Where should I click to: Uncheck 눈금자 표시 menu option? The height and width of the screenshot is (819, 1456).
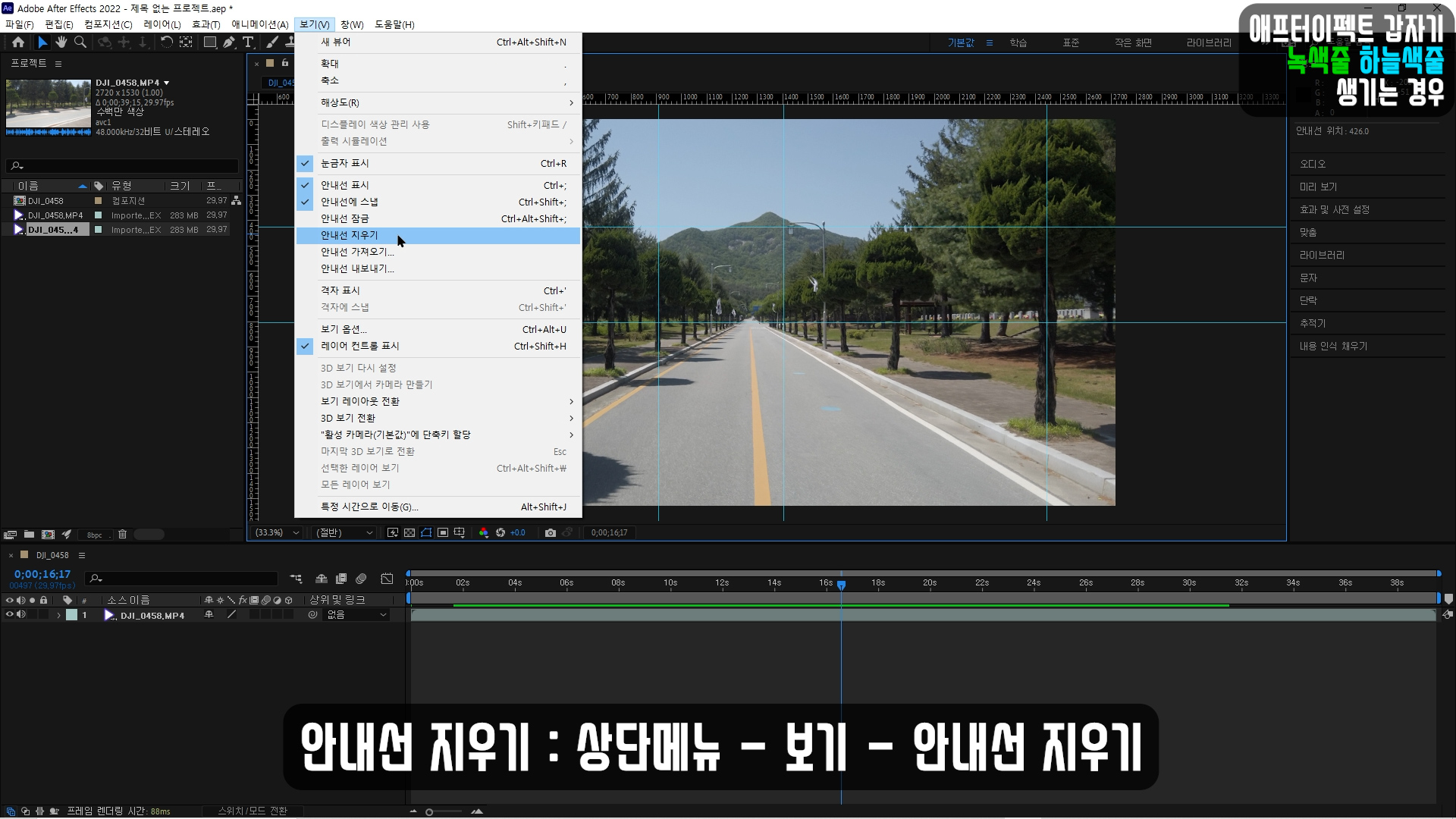(345, 163)
